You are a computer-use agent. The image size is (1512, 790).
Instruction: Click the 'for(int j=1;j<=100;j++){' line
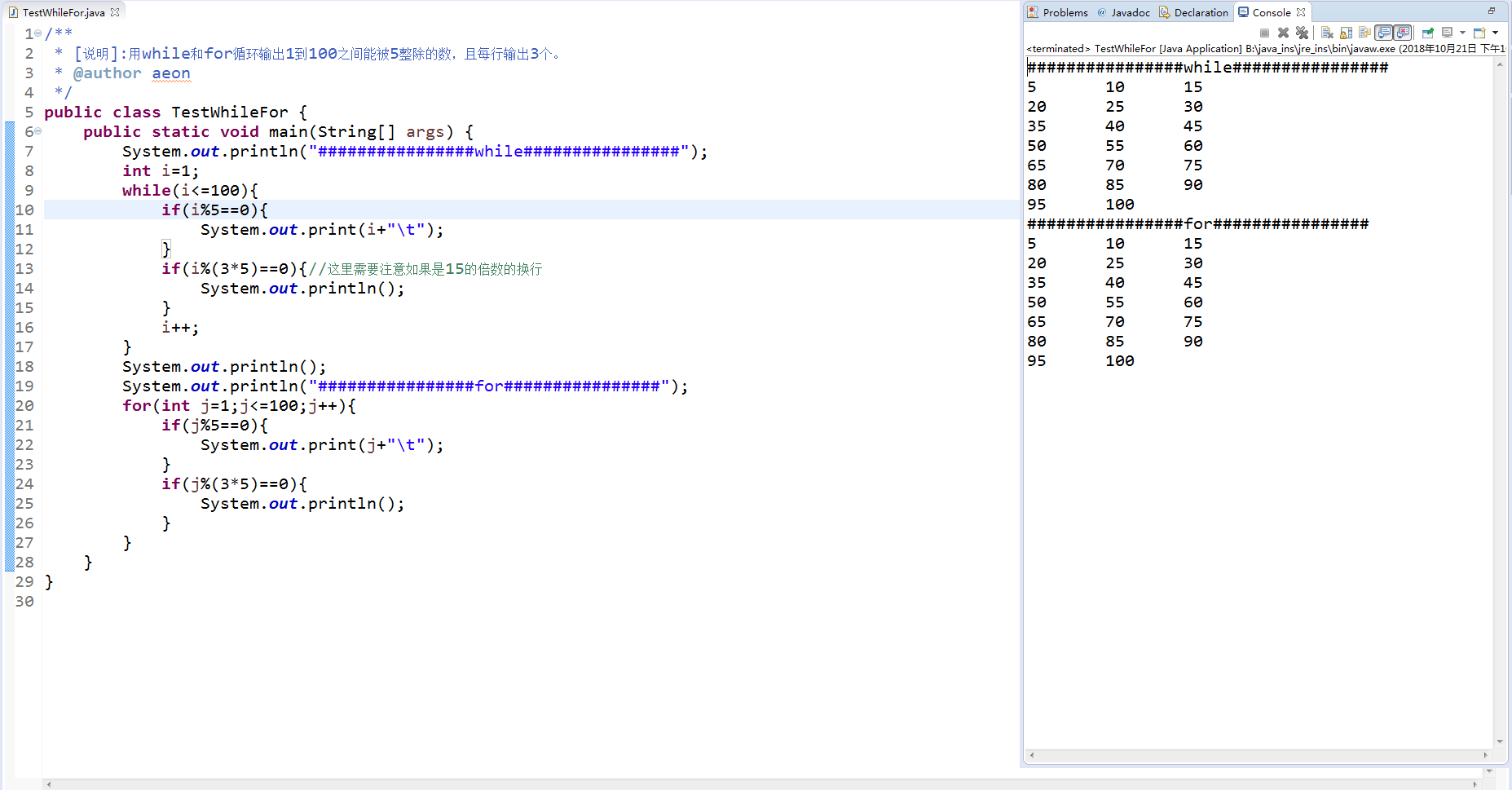(239, 405)
